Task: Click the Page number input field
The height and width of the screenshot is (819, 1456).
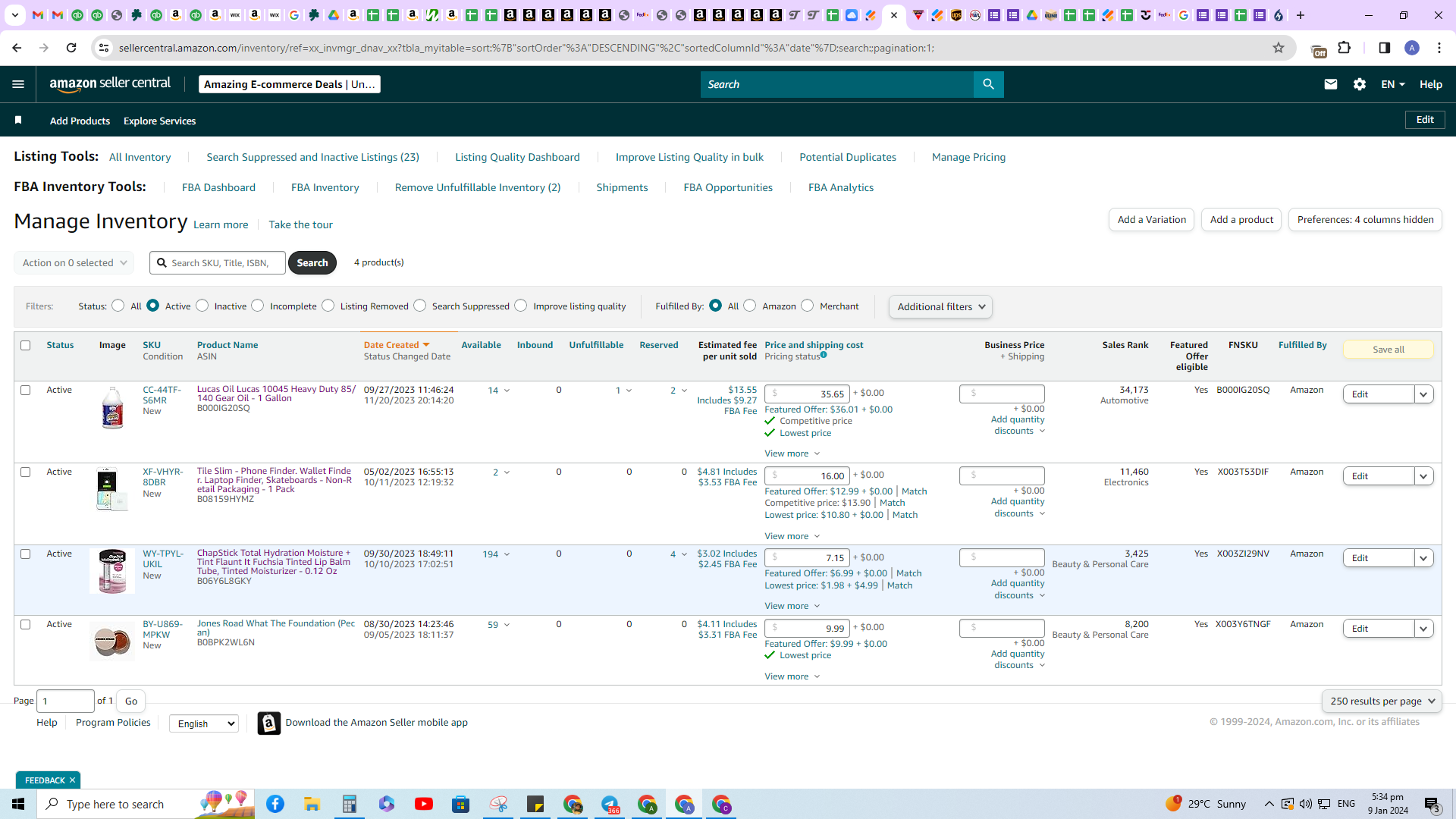Action: click(x=66, y=701)
